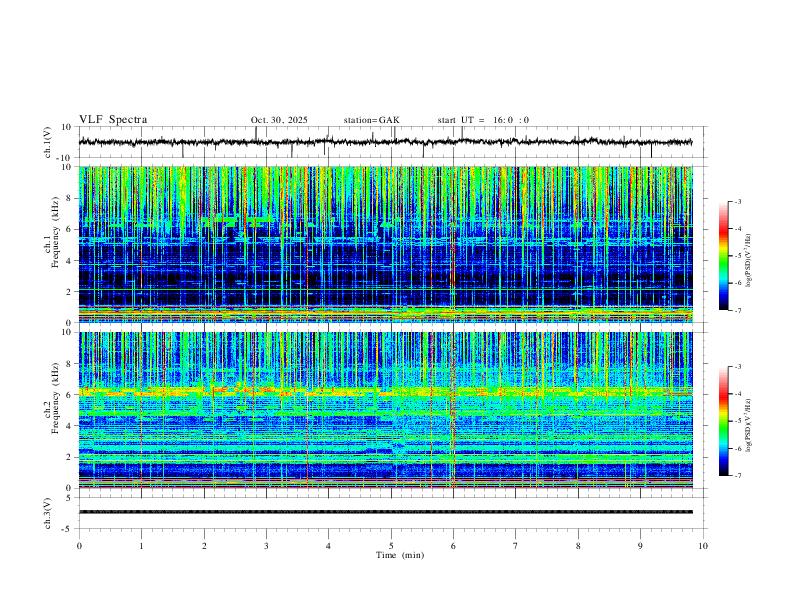The image size is (792, 612).
Task: Click time axis tick label '5'
Action: click(x=391, y=546)
